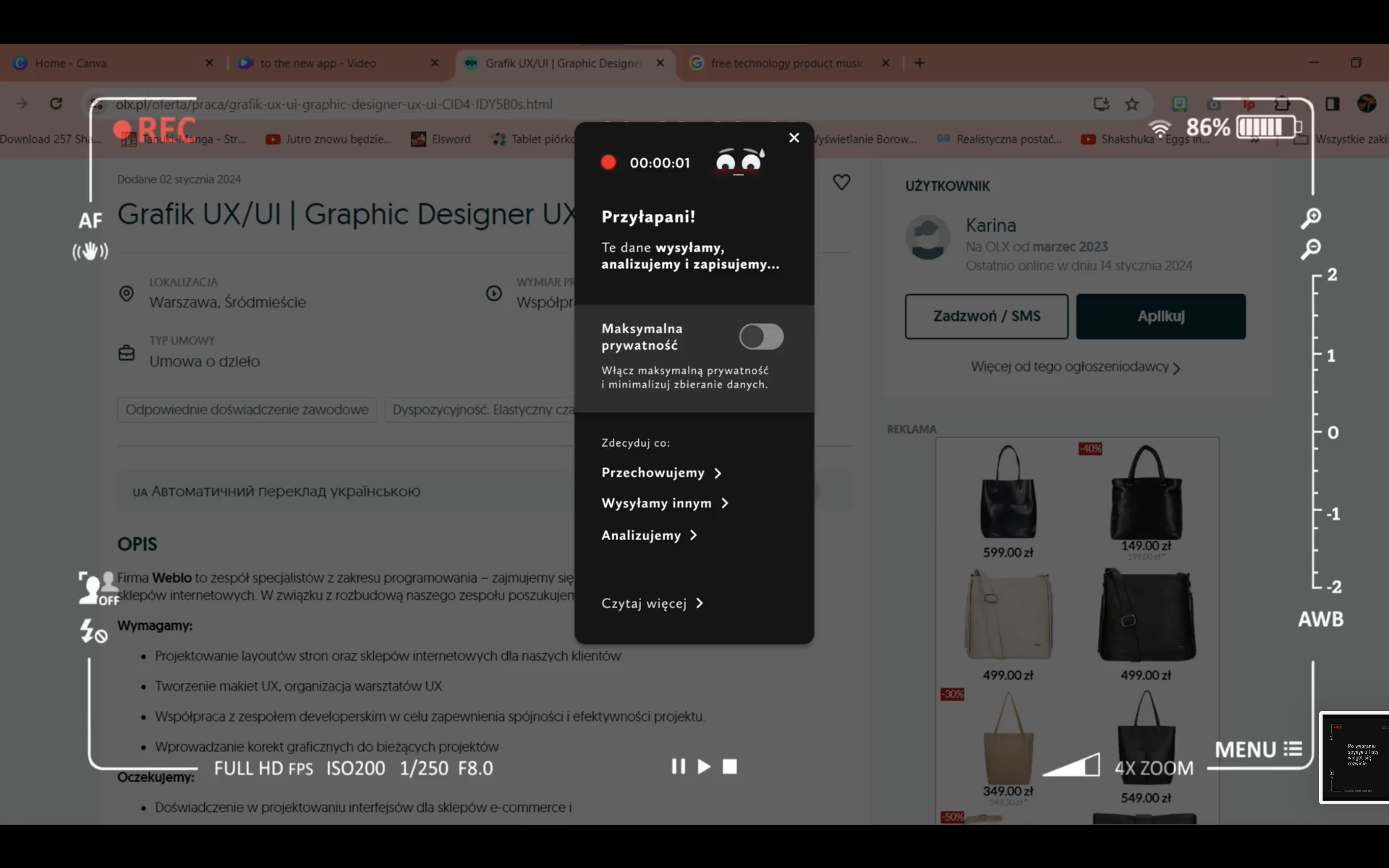Reload the page with refresh icon

tap(56, 104)
